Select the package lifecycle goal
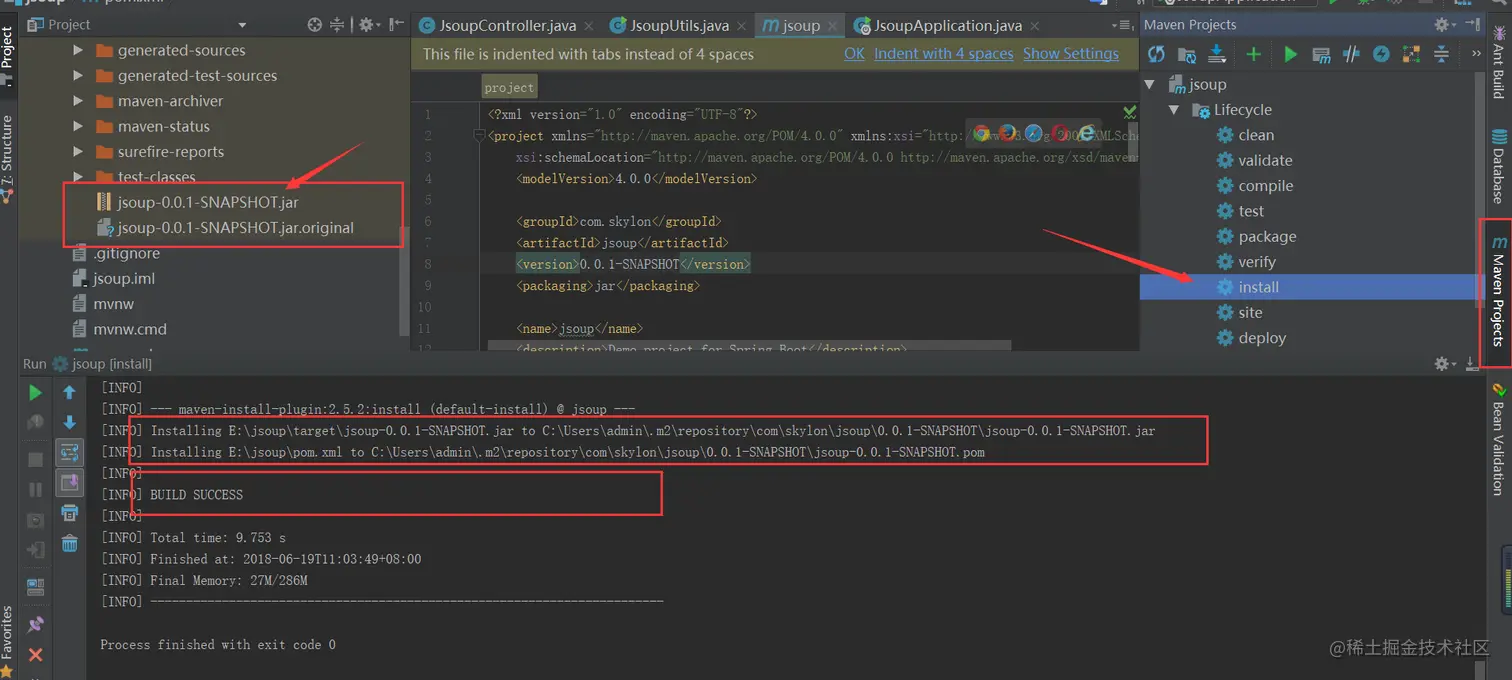 (1256, 237)
